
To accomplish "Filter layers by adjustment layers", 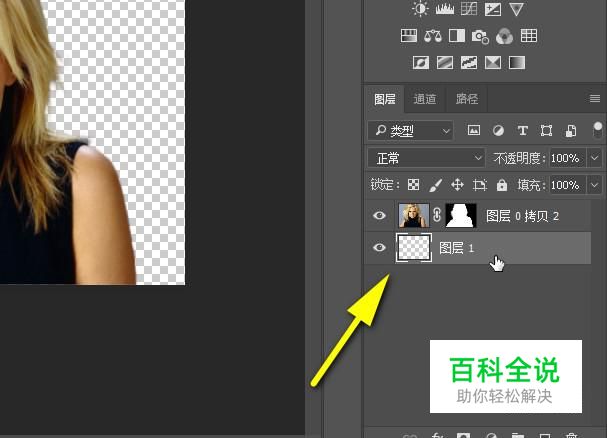I will point(498,131).
